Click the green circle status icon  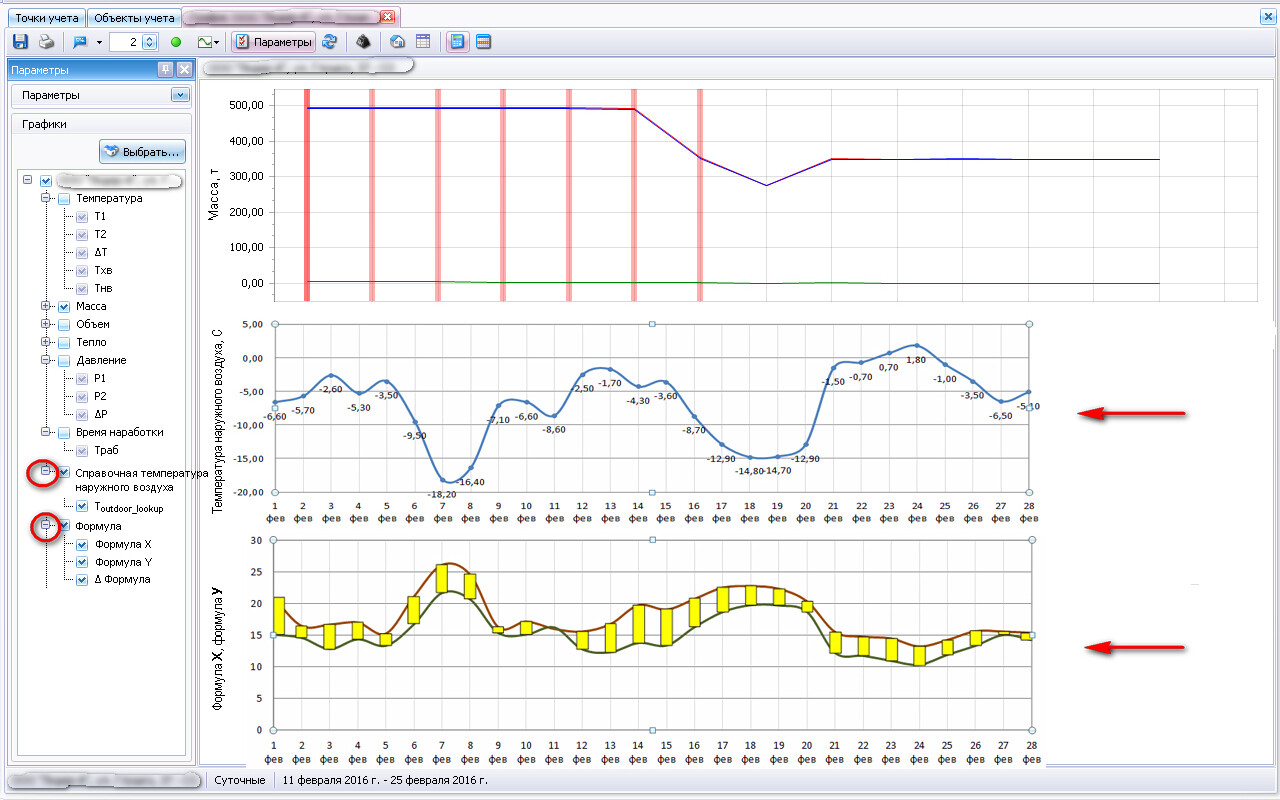(176, 42)
